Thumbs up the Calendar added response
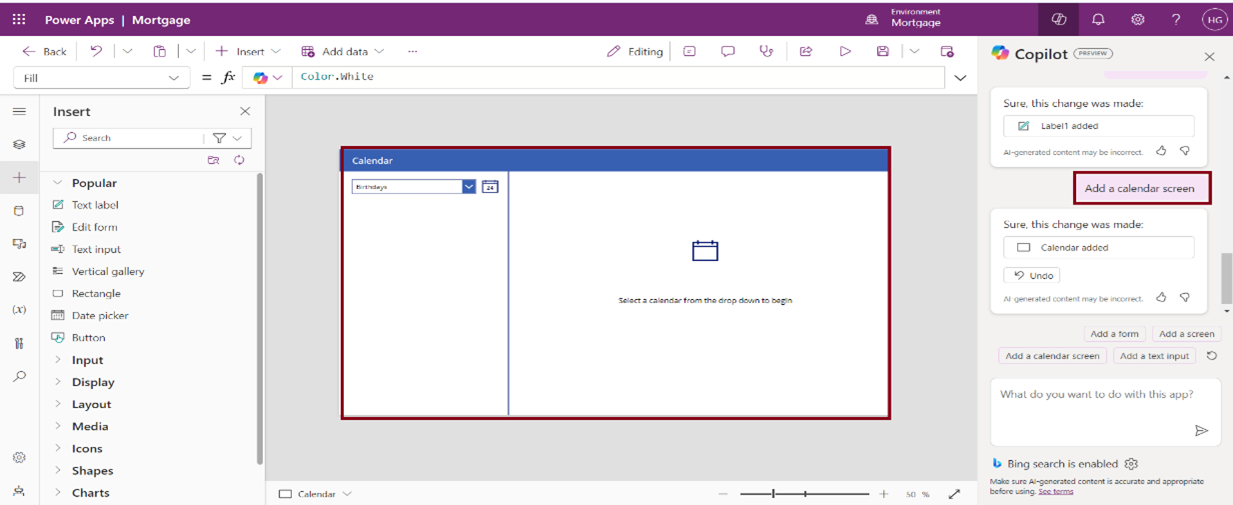The image size is (1233, 505). click(1161, 297)
